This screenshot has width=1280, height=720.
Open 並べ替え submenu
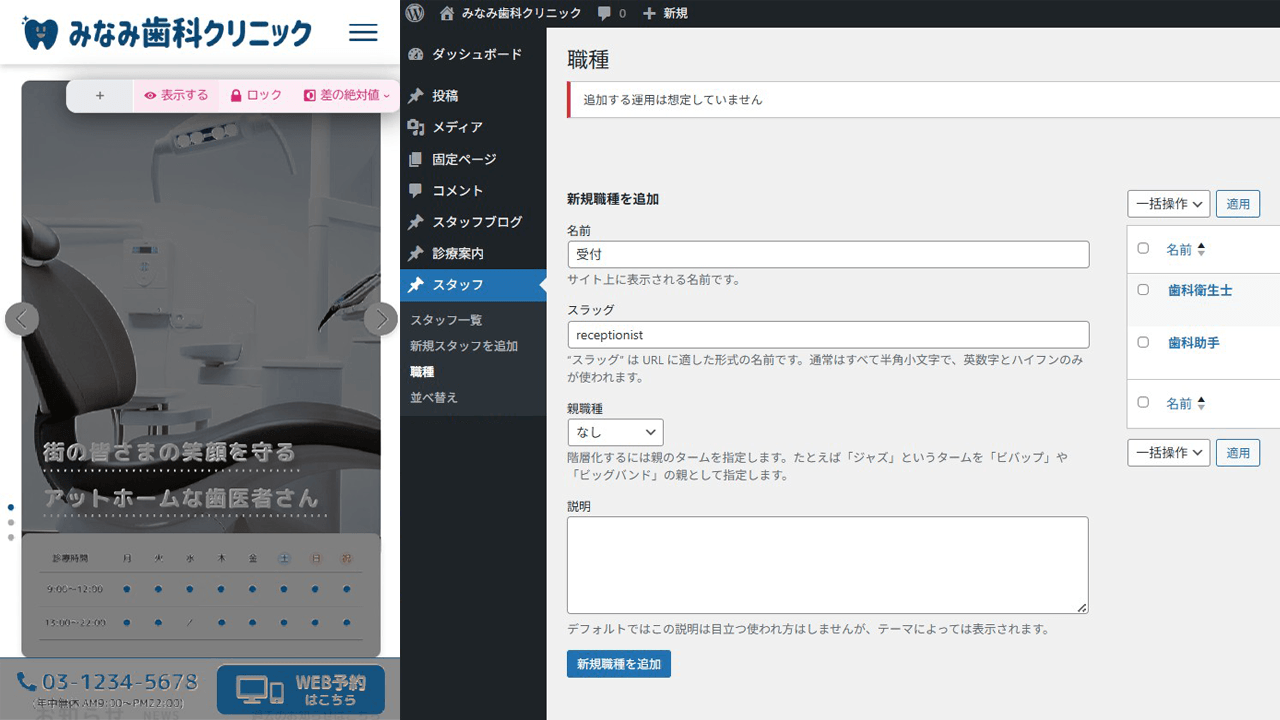coord(434,397)
